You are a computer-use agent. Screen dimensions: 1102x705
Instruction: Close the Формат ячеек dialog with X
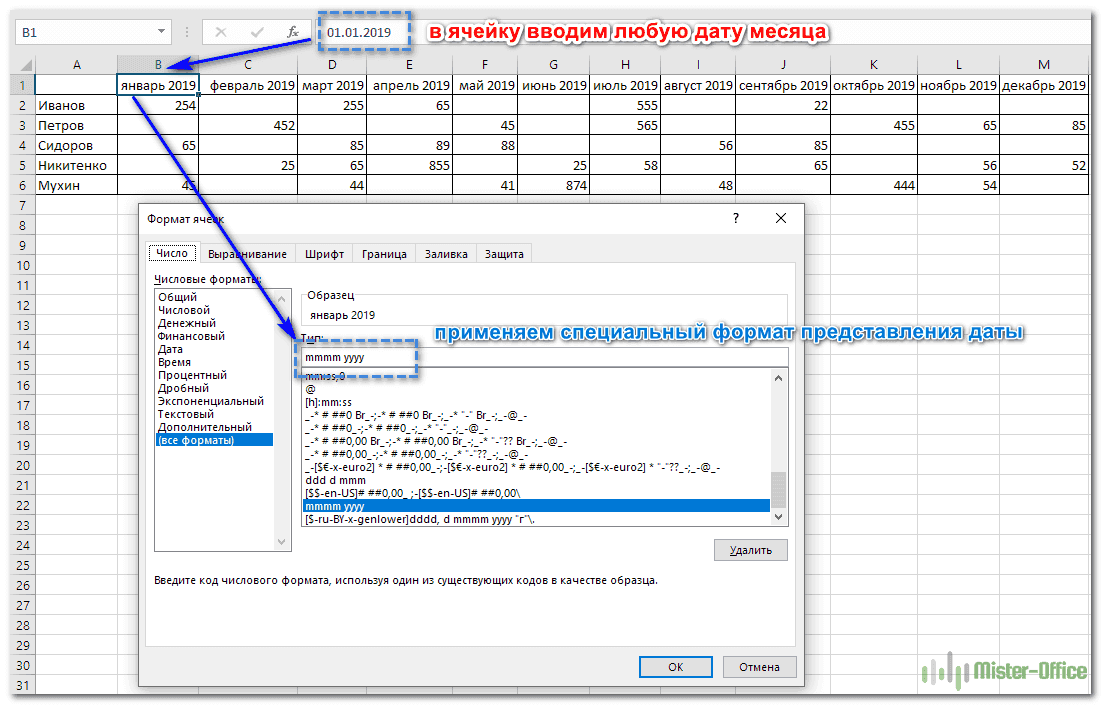click(x=781, y=217)
